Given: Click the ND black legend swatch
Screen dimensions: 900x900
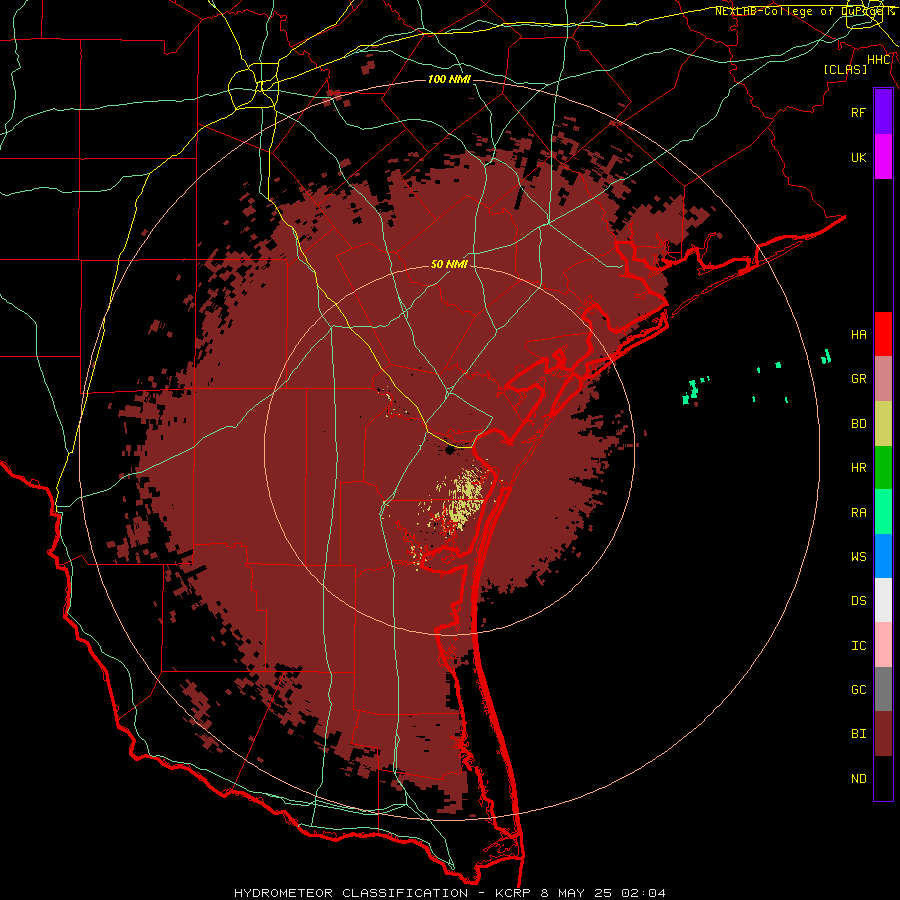Looking at the screenshot, I should point(883,778).
